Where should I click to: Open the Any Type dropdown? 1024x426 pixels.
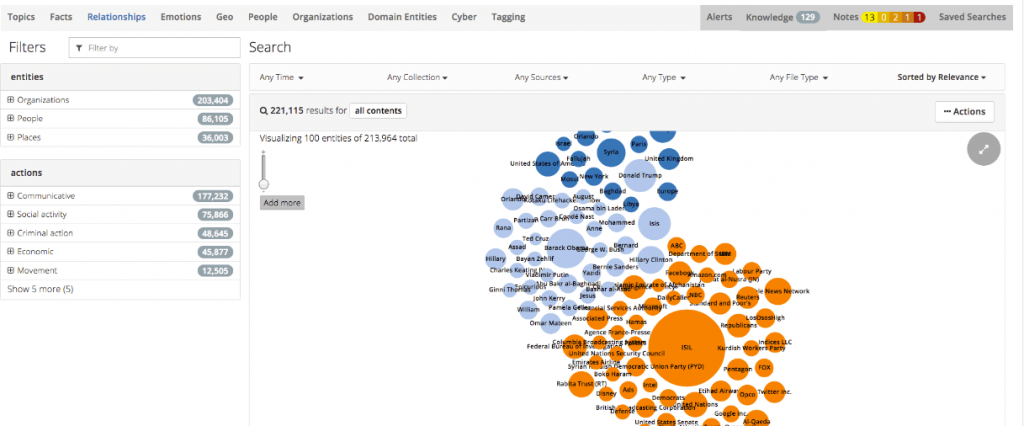coord(664,77)
